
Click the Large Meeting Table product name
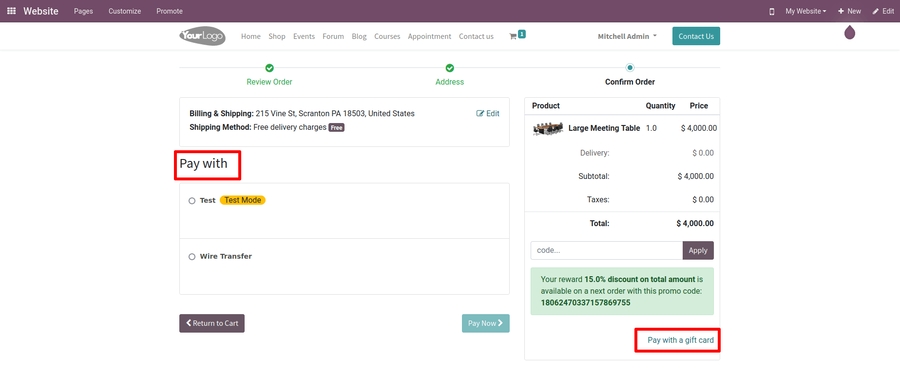(604, 129)
